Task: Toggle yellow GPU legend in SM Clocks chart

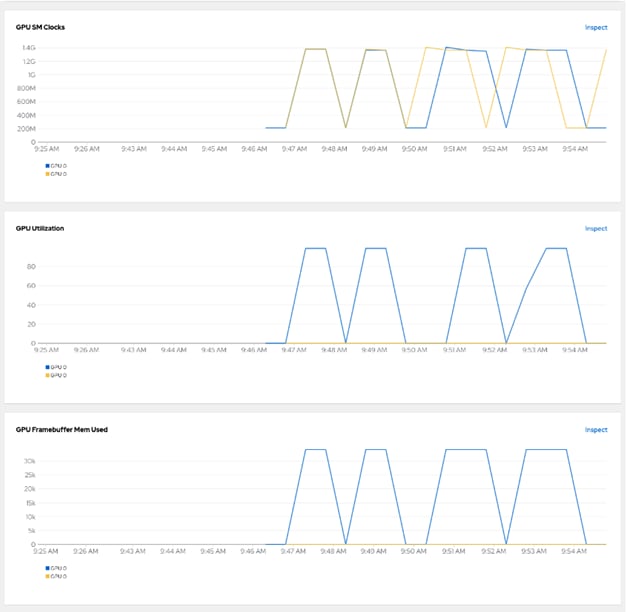Action: 56,174
